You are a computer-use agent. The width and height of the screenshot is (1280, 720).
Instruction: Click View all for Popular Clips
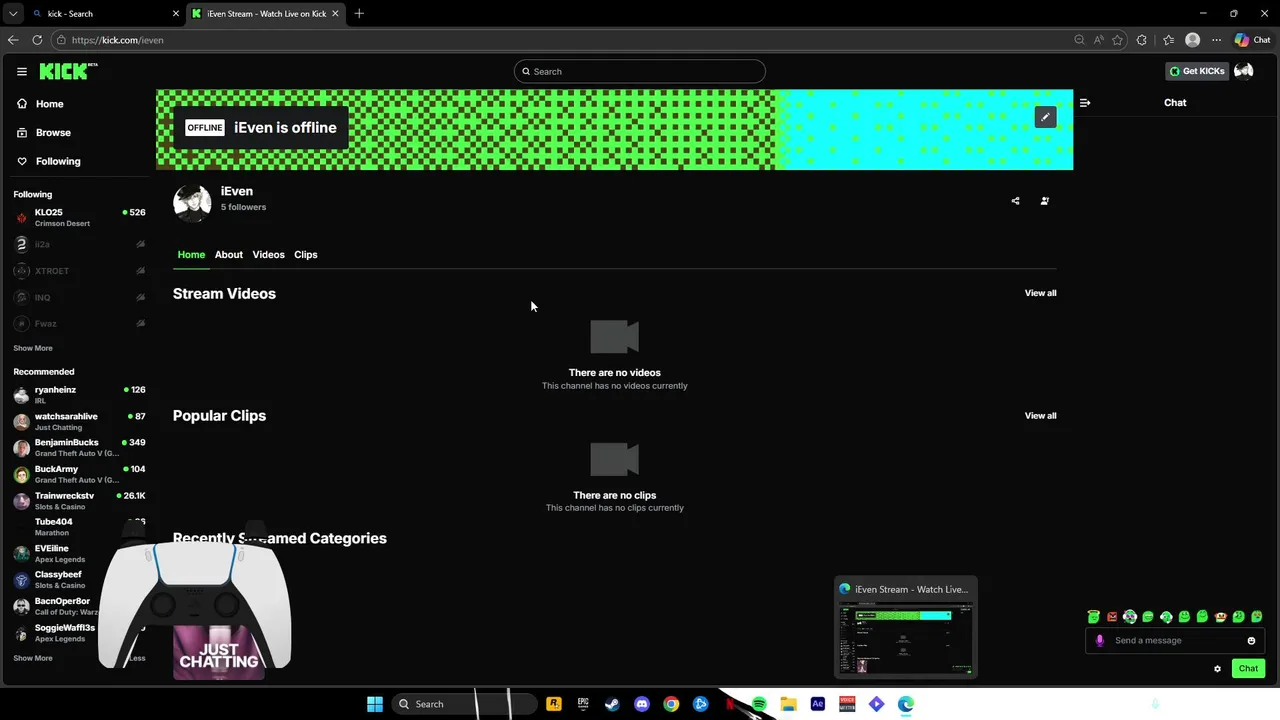point(1040,416)
